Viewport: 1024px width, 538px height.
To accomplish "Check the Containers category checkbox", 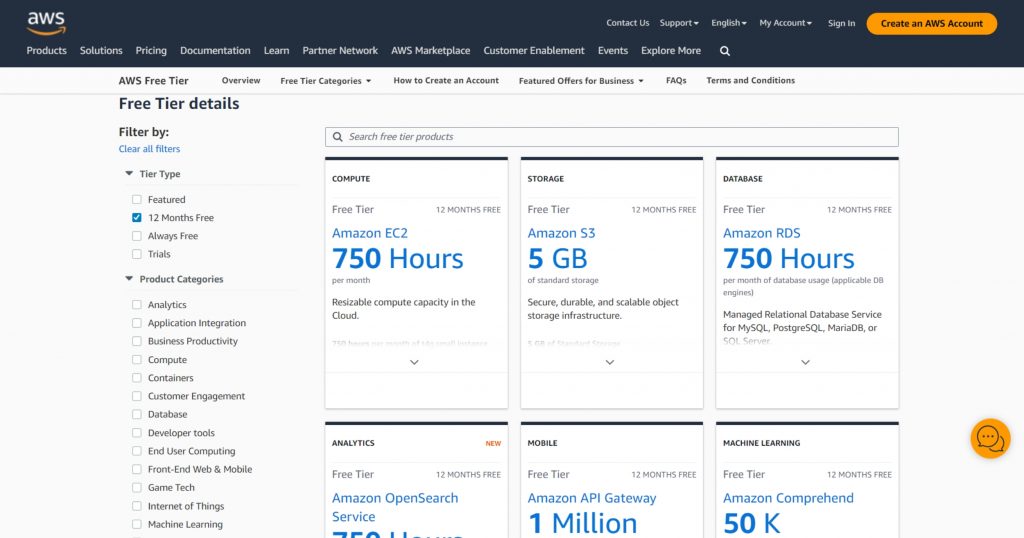I will (x=136, y=378).
